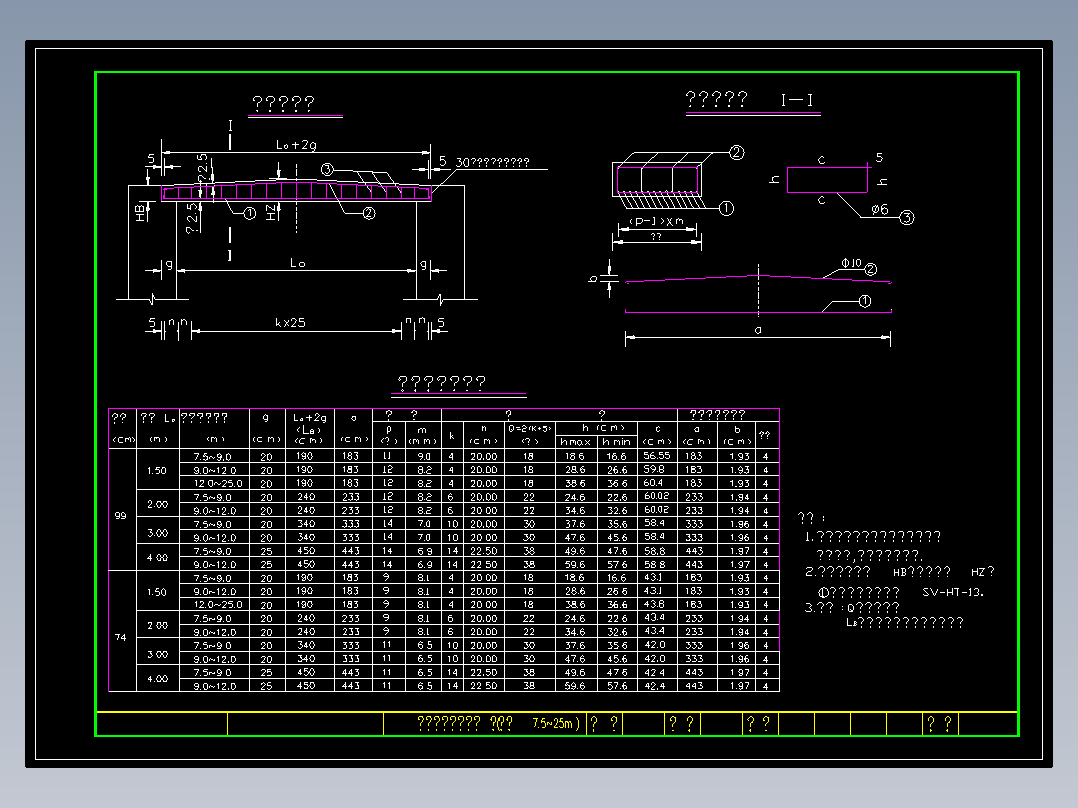This screenshot has height=808, width=1078.
Task: Click table cell with value 56.55
Action: [657, 456]
